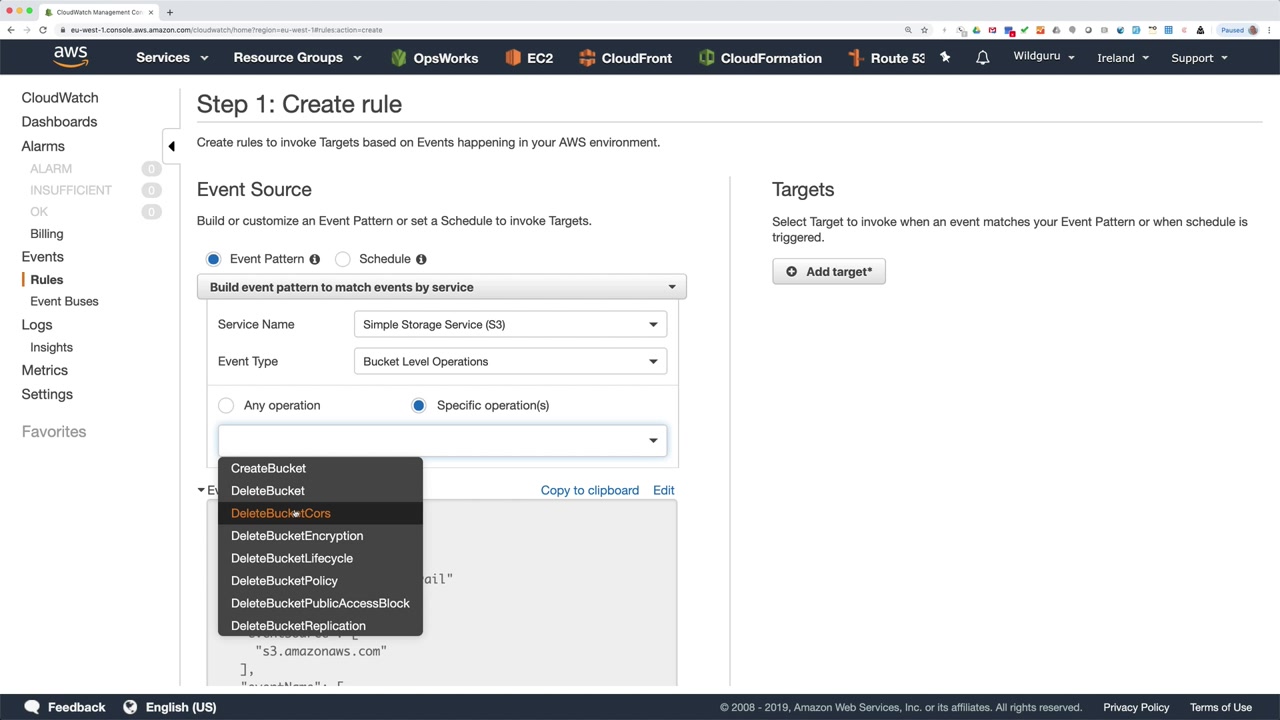
Task: Expand the Ireland region menu
Action: [x=1122, y=58]
